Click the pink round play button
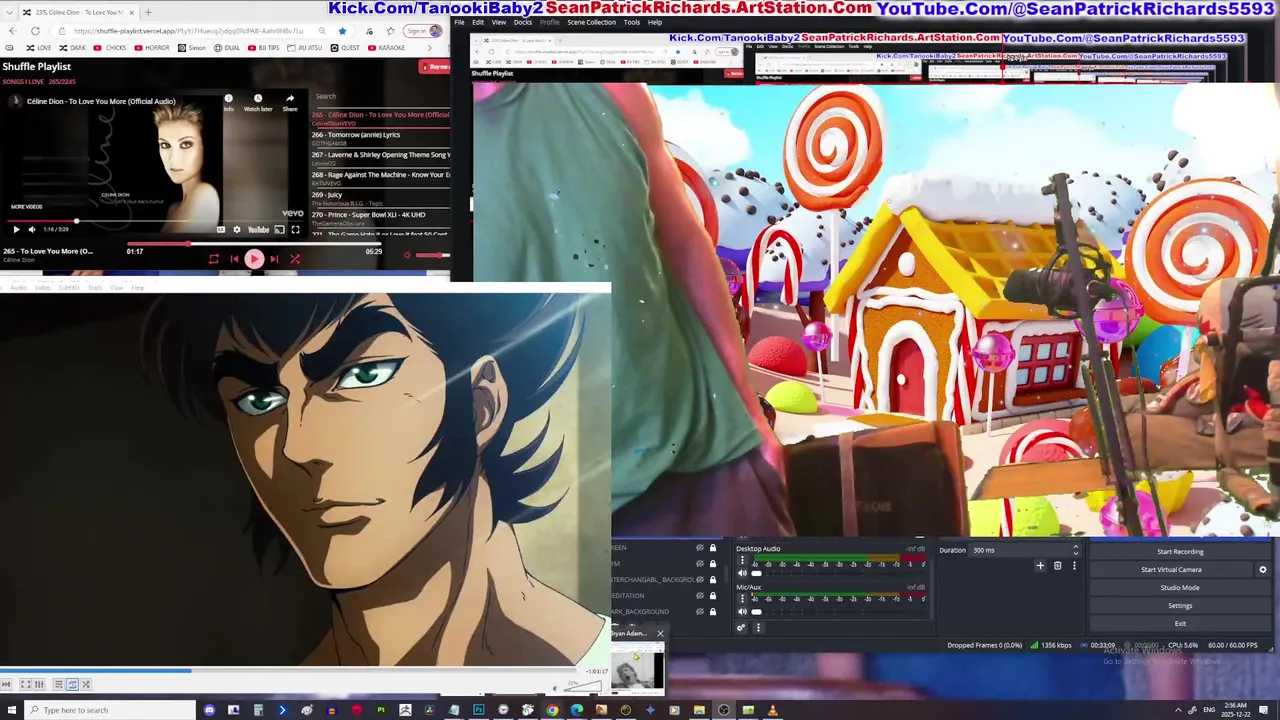1280x720 pixels. (254, 259)
